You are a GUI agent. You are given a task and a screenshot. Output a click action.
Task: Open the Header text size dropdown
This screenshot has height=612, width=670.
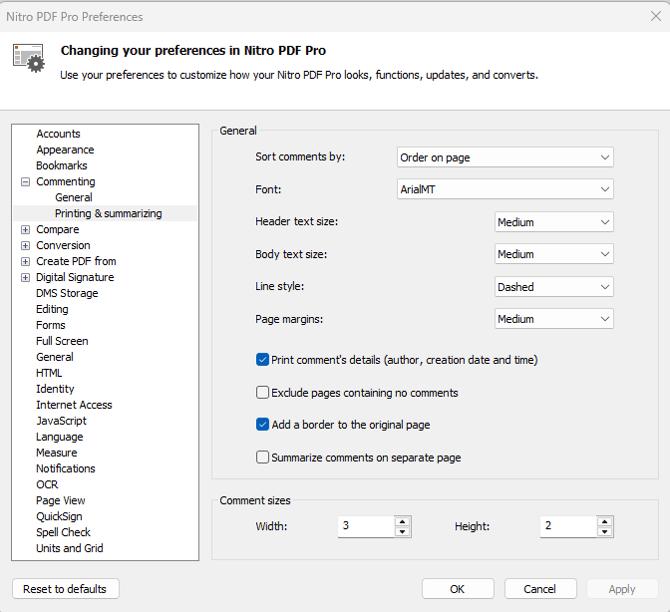coord(554,222)
